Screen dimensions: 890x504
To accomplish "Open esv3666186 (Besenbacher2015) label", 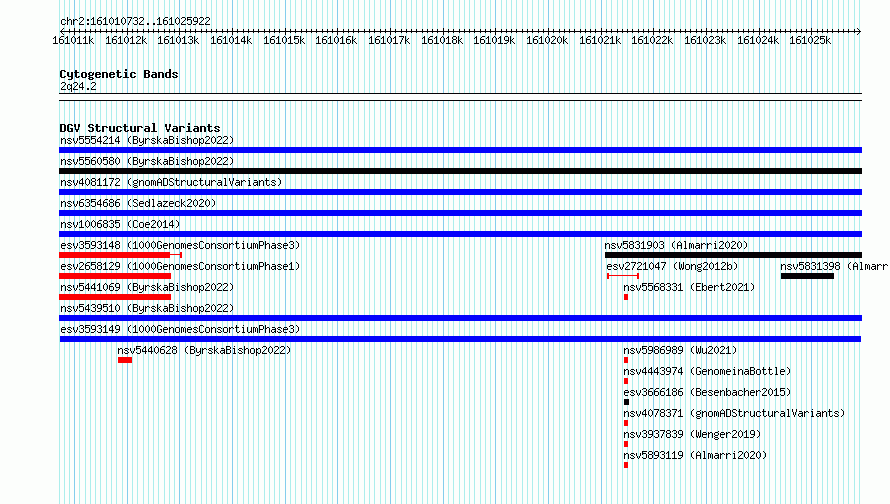I will click(x=707, y=392).
